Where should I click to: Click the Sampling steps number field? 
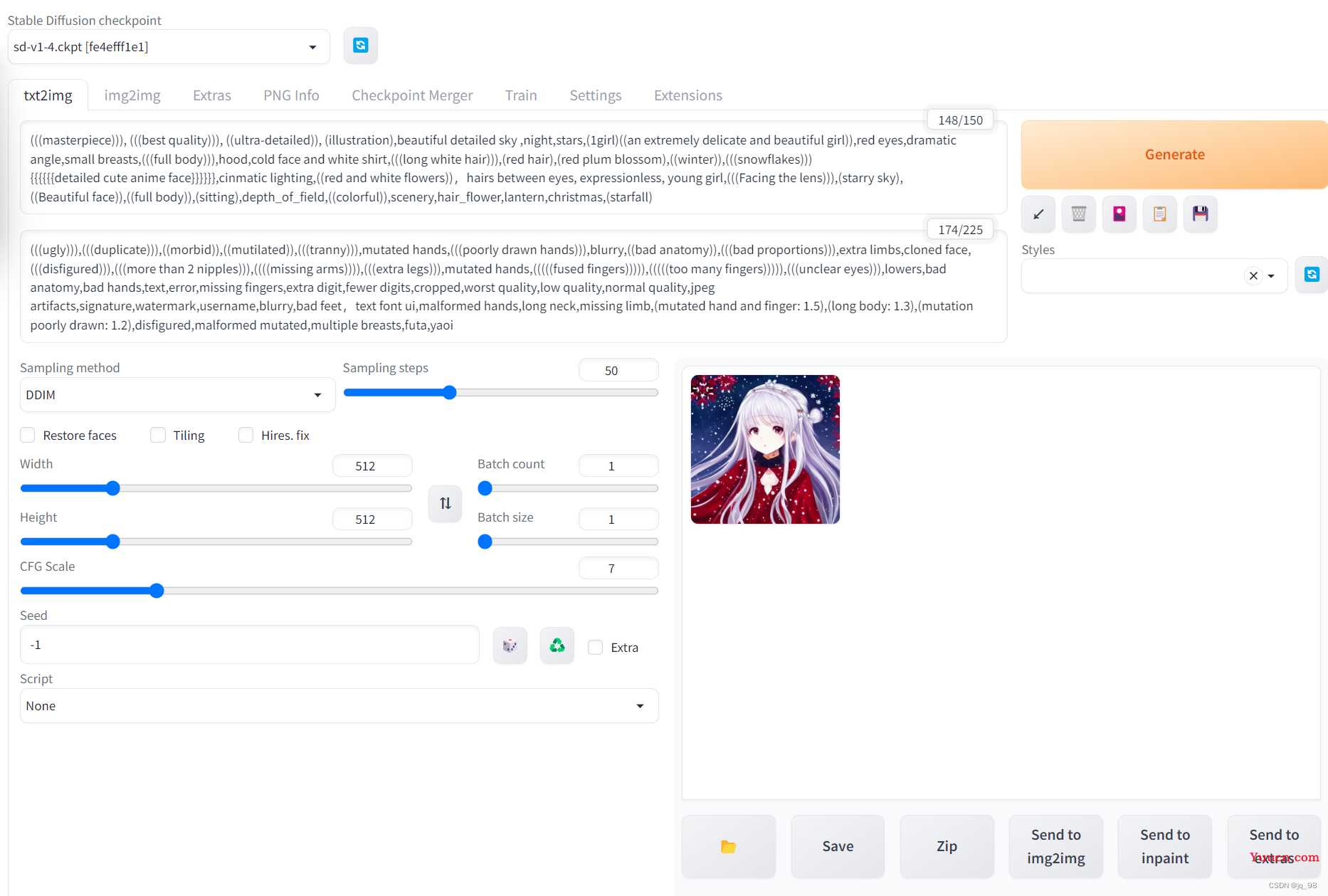tap(618, 370)
